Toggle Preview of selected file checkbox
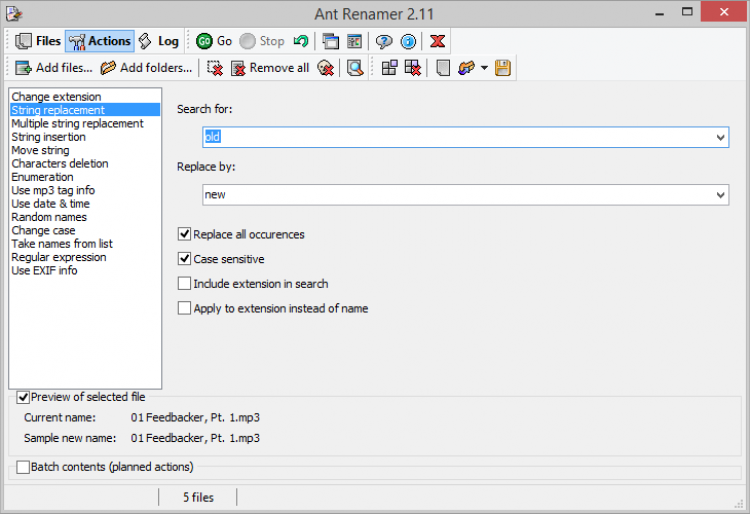Screen dimensions: 750x514 tap(23, 397)
